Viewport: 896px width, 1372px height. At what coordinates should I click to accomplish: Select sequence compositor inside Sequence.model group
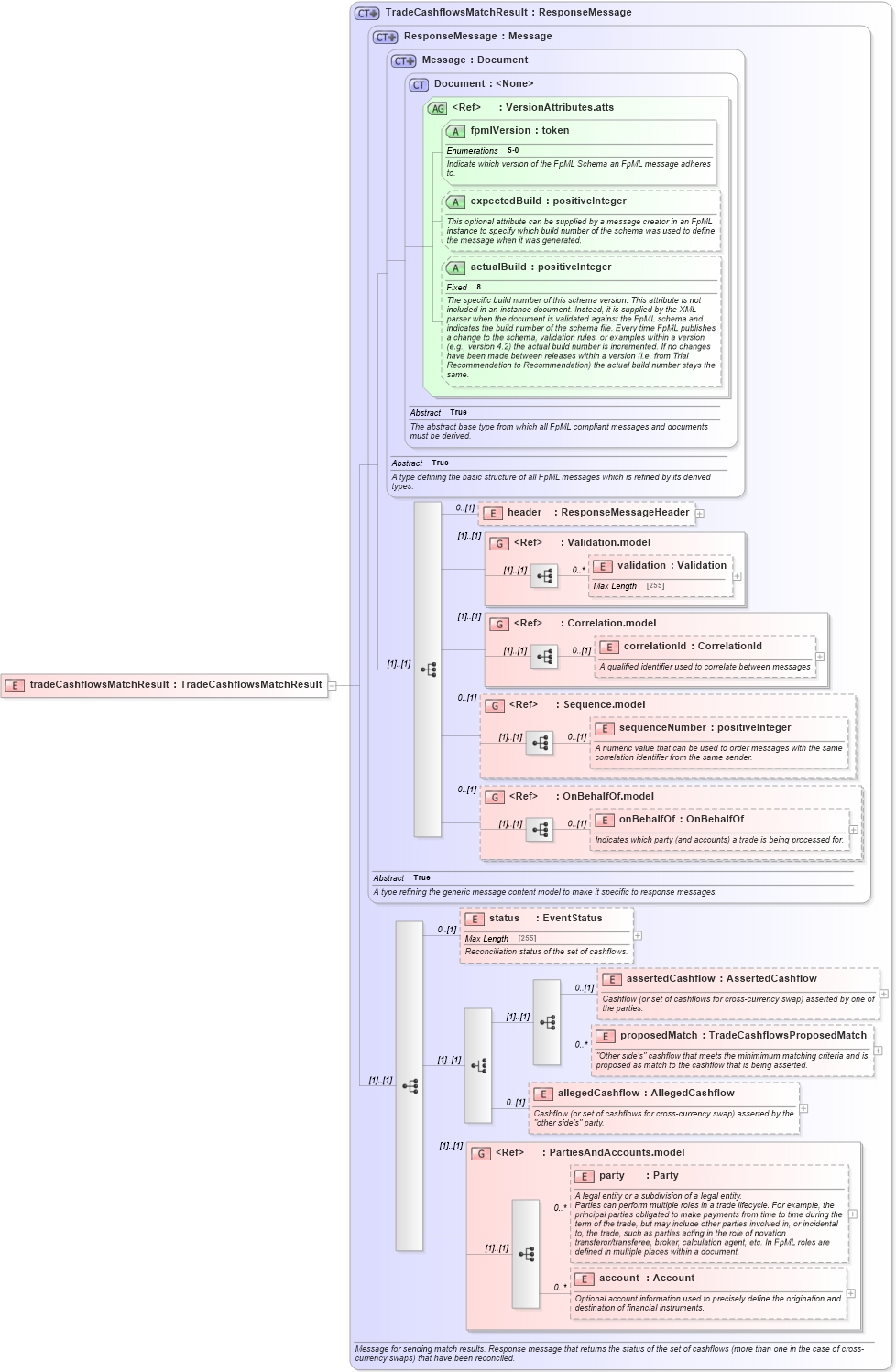coord(540,743)
